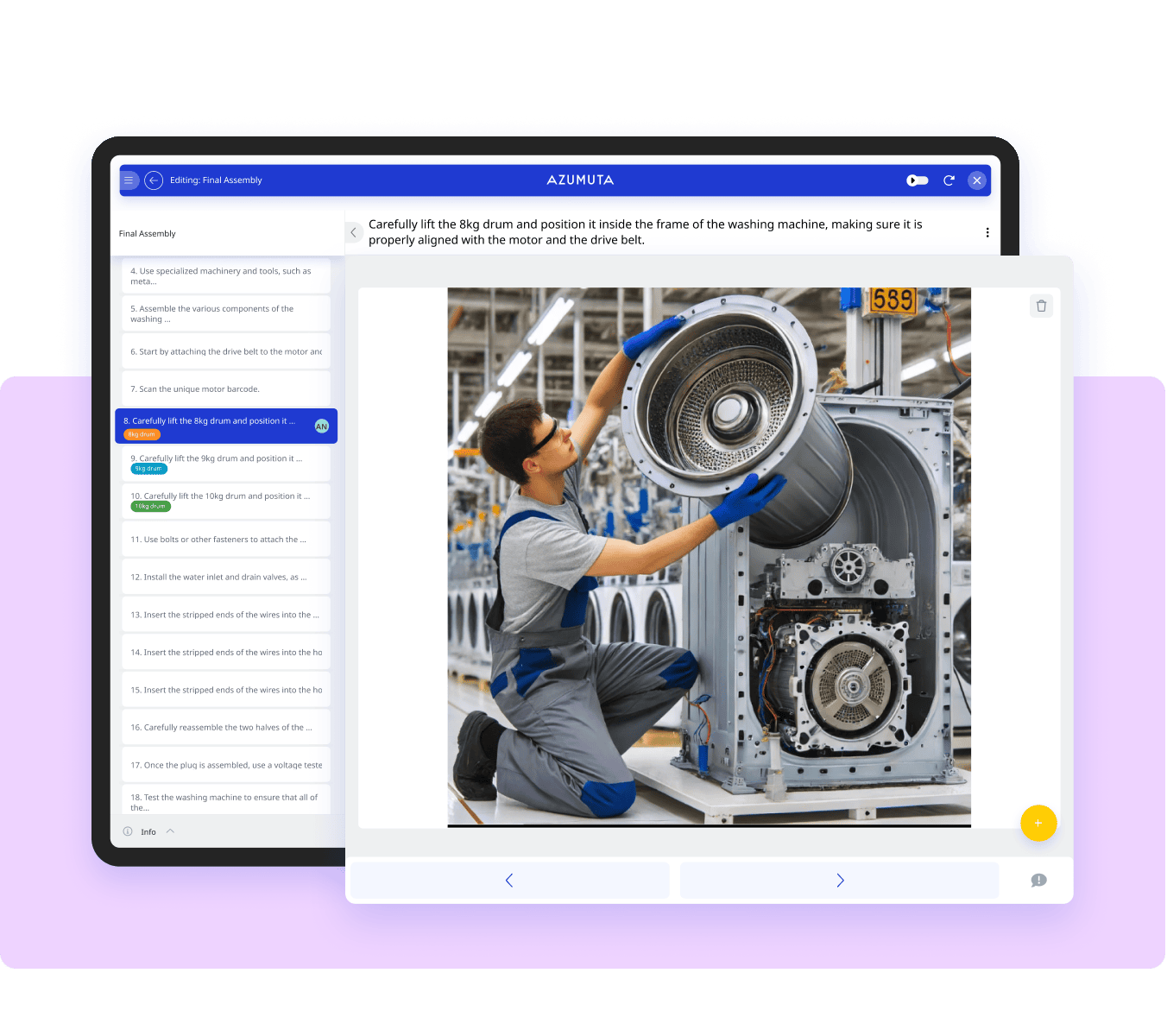The image size is (1167, 1036).
Task: Click the refresh icon in the header
Action: click(x=949, y=180)
